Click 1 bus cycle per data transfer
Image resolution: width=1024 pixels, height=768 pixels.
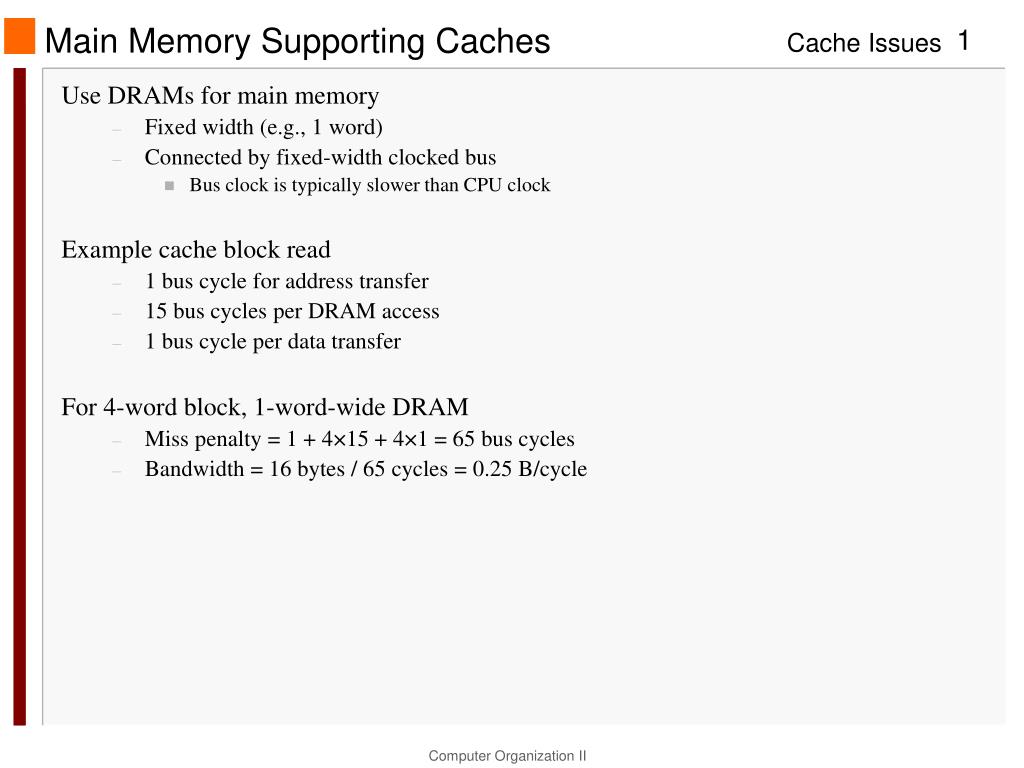[x=273, y=342]
